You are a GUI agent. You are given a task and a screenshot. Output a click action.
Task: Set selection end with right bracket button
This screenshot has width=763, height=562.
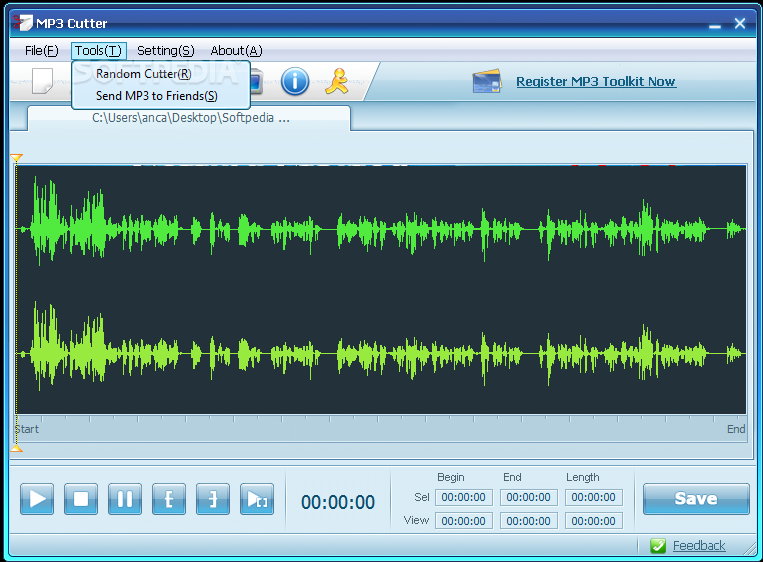click(x=213, y=499)
